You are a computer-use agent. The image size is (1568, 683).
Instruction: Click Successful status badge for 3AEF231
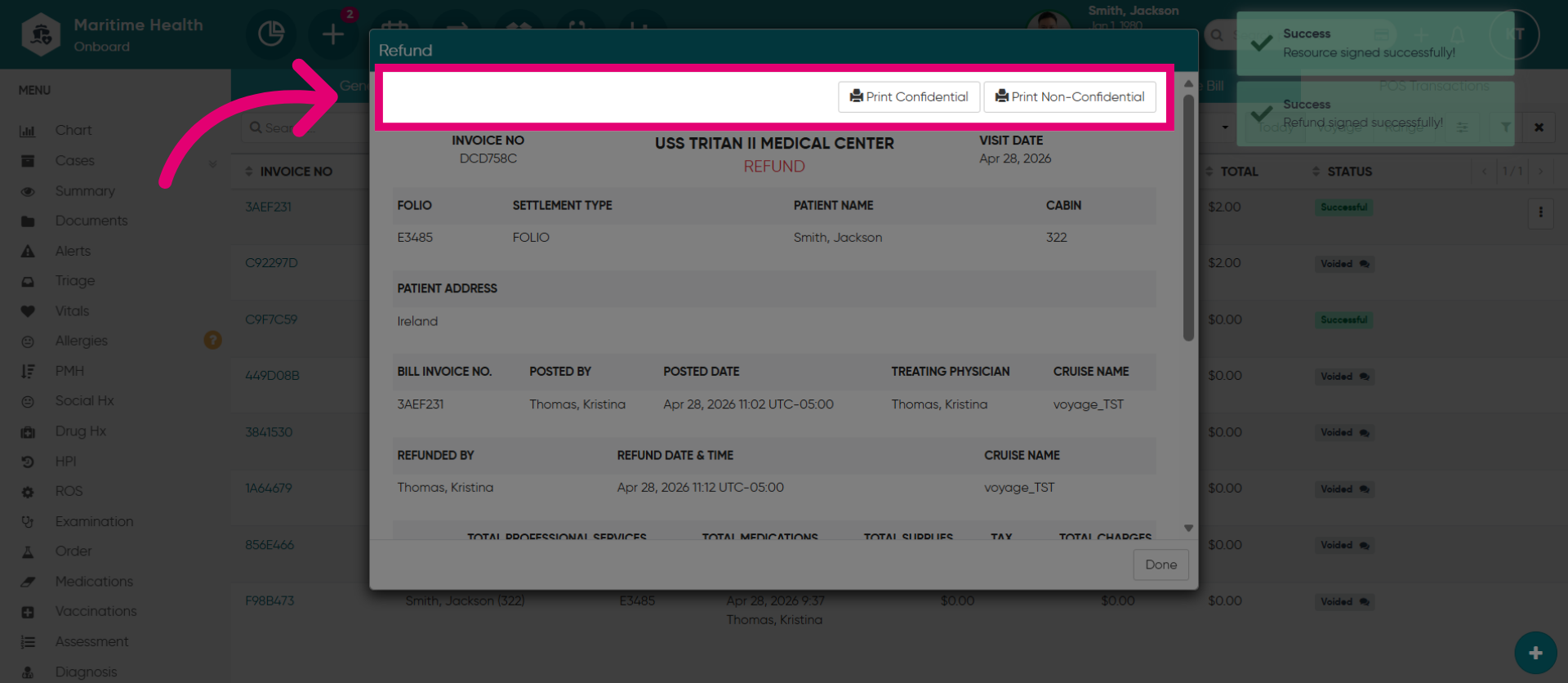click(x=1343, y=208)
